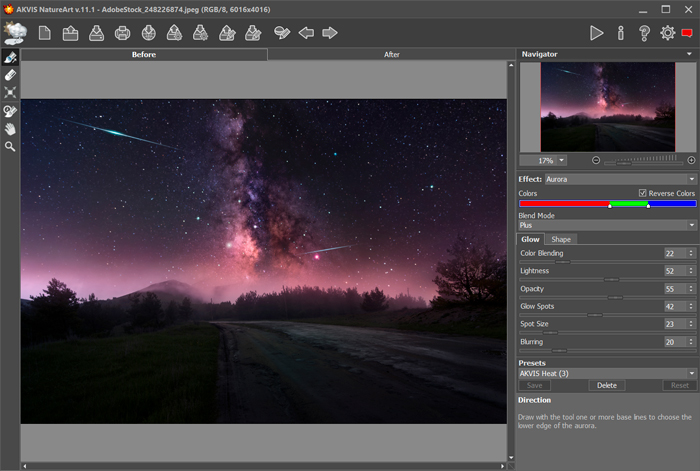Click the green section of Colors gradient

point(629,204)
